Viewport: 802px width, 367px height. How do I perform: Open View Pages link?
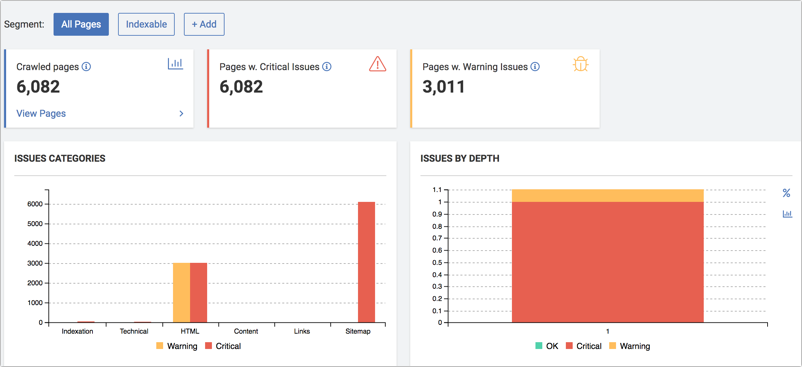(x=41, y=113)
